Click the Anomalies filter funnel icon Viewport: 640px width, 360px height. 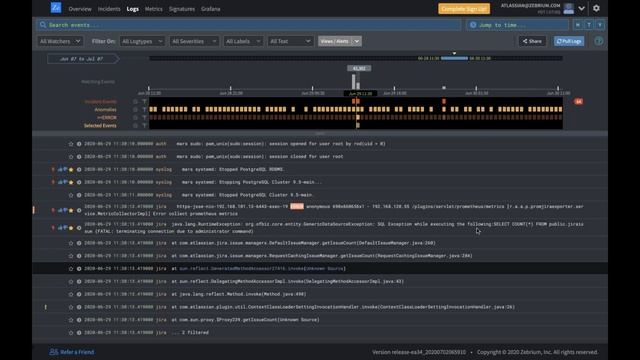pyautogui.click(x=144, y=109)
